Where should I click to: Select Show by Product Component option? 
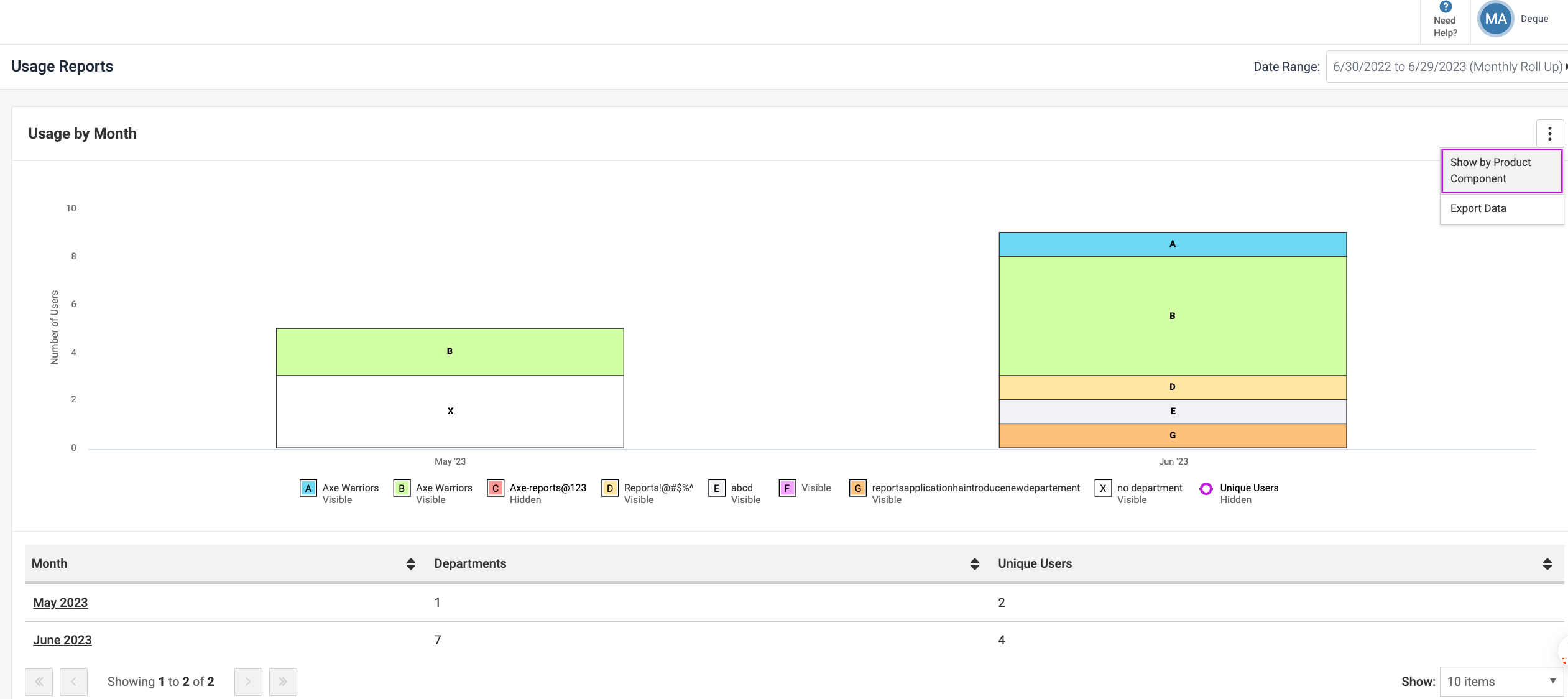(x=1501, y=170)
